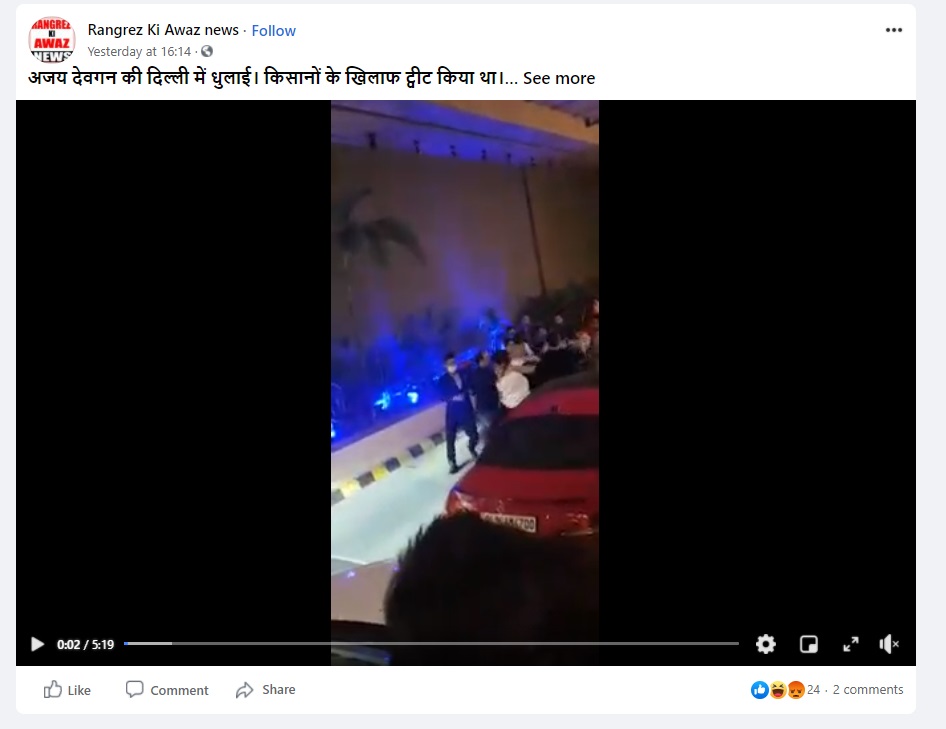This screenshot has width=946, height=729.
Task: Follow Rangrez Ki Awaz news
Action: [273, 31]
